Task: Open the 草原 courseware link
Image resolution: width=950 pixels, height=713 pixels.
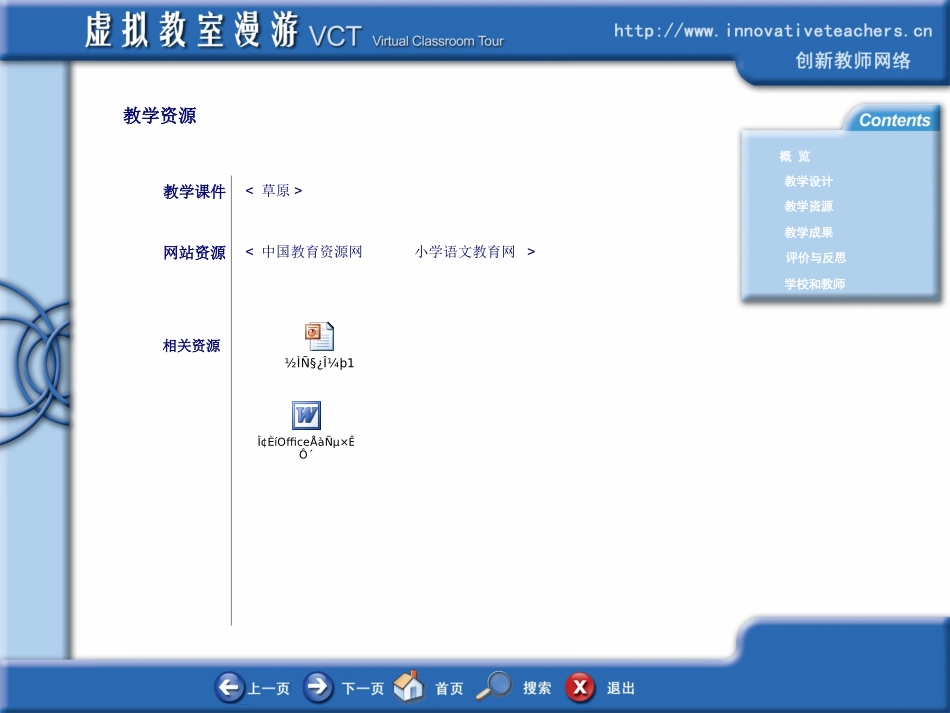Action: click(x=275, y=191)
